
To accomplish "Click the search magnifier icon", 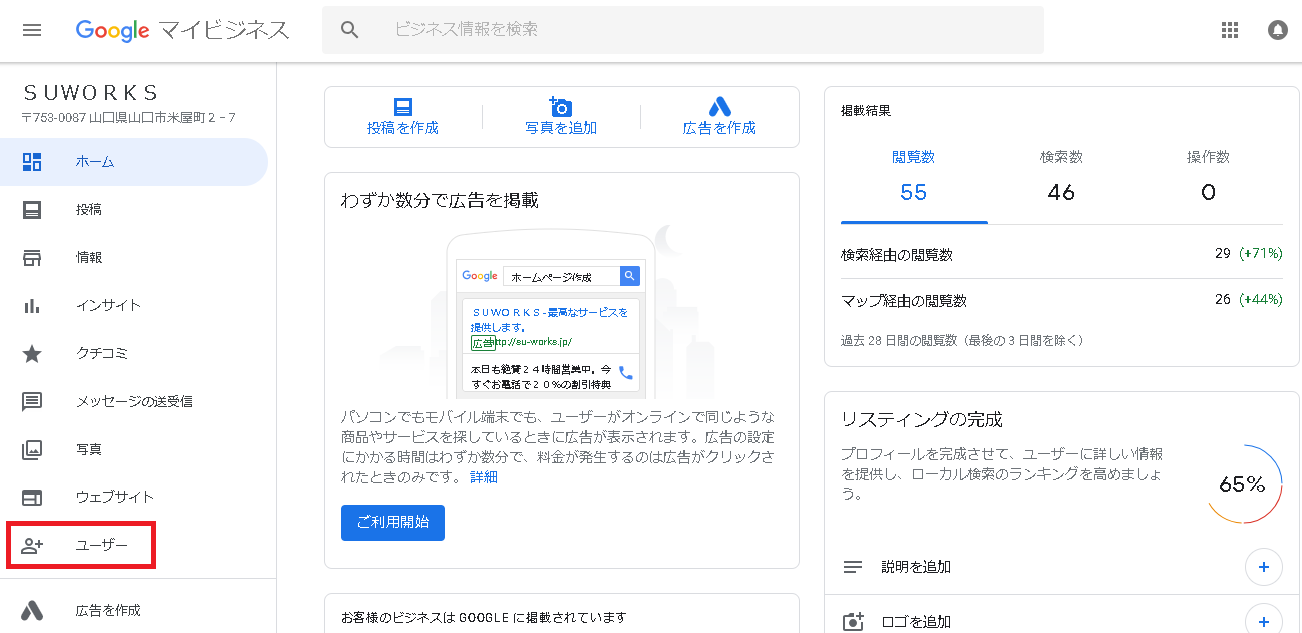I will pos(349,30).
